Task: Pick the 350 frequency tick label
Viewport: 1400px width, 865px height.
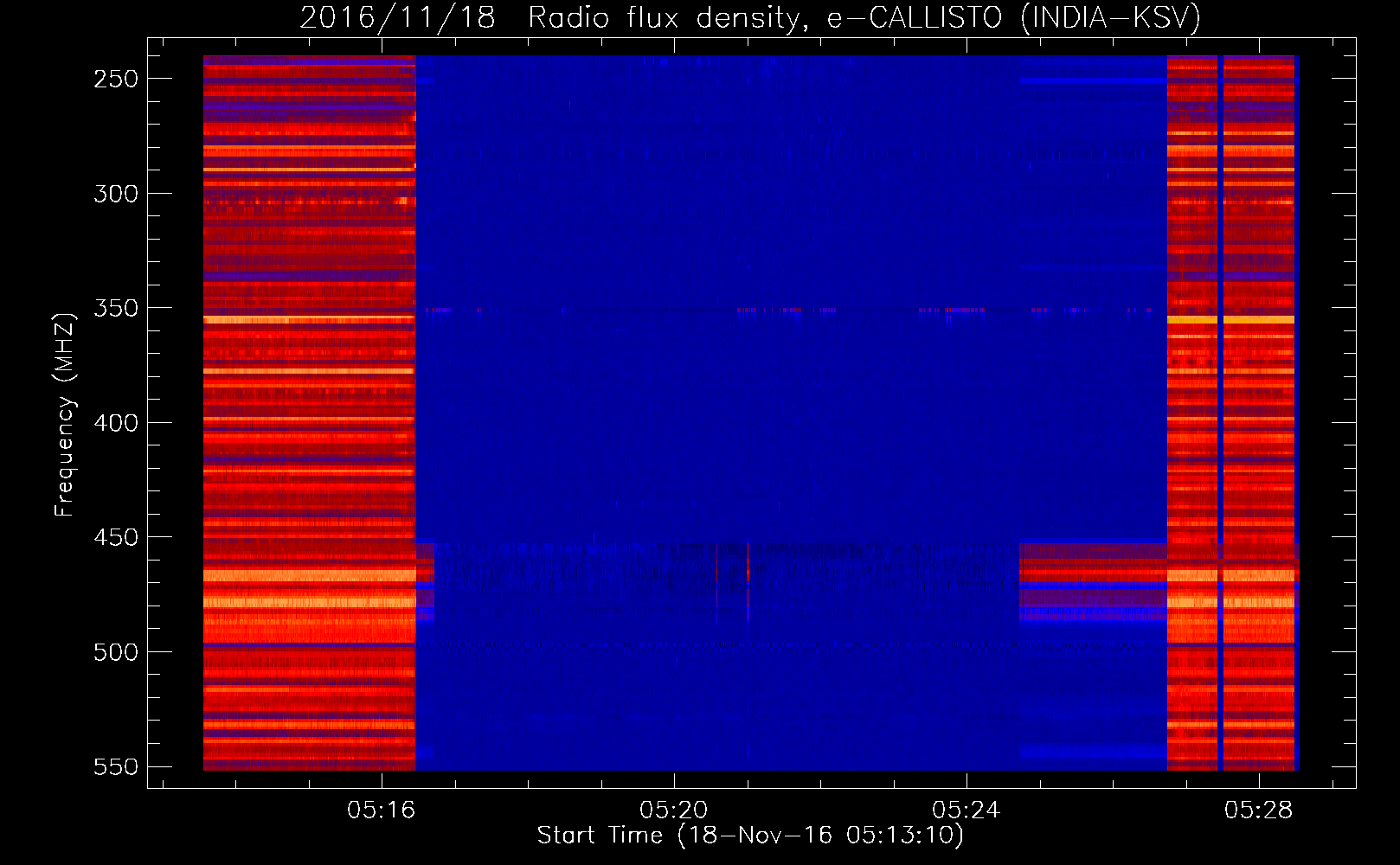Action: click(x=116, y=308)
